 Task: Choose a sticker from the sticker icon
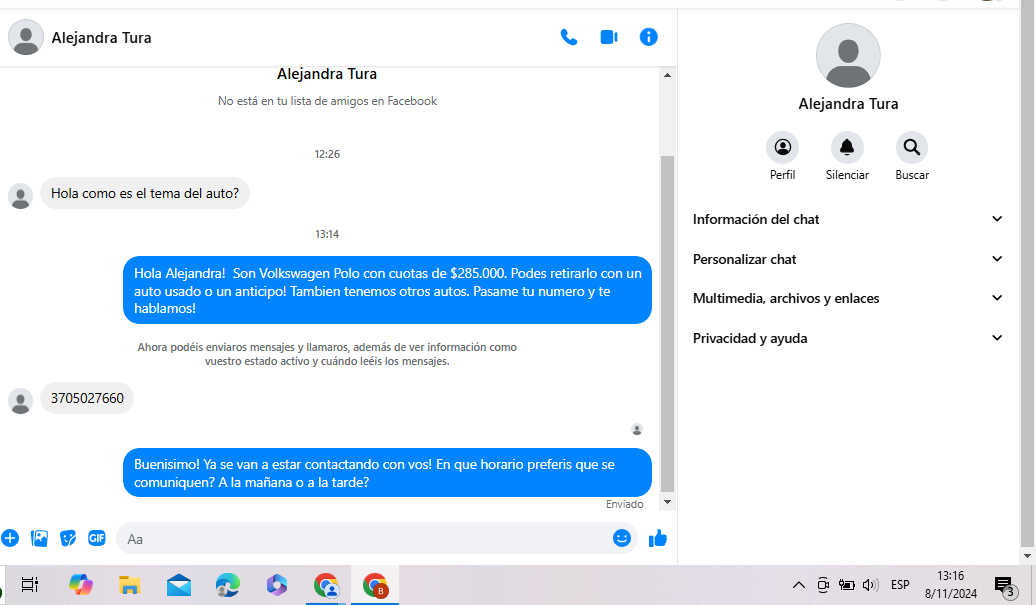click(68, 538)
